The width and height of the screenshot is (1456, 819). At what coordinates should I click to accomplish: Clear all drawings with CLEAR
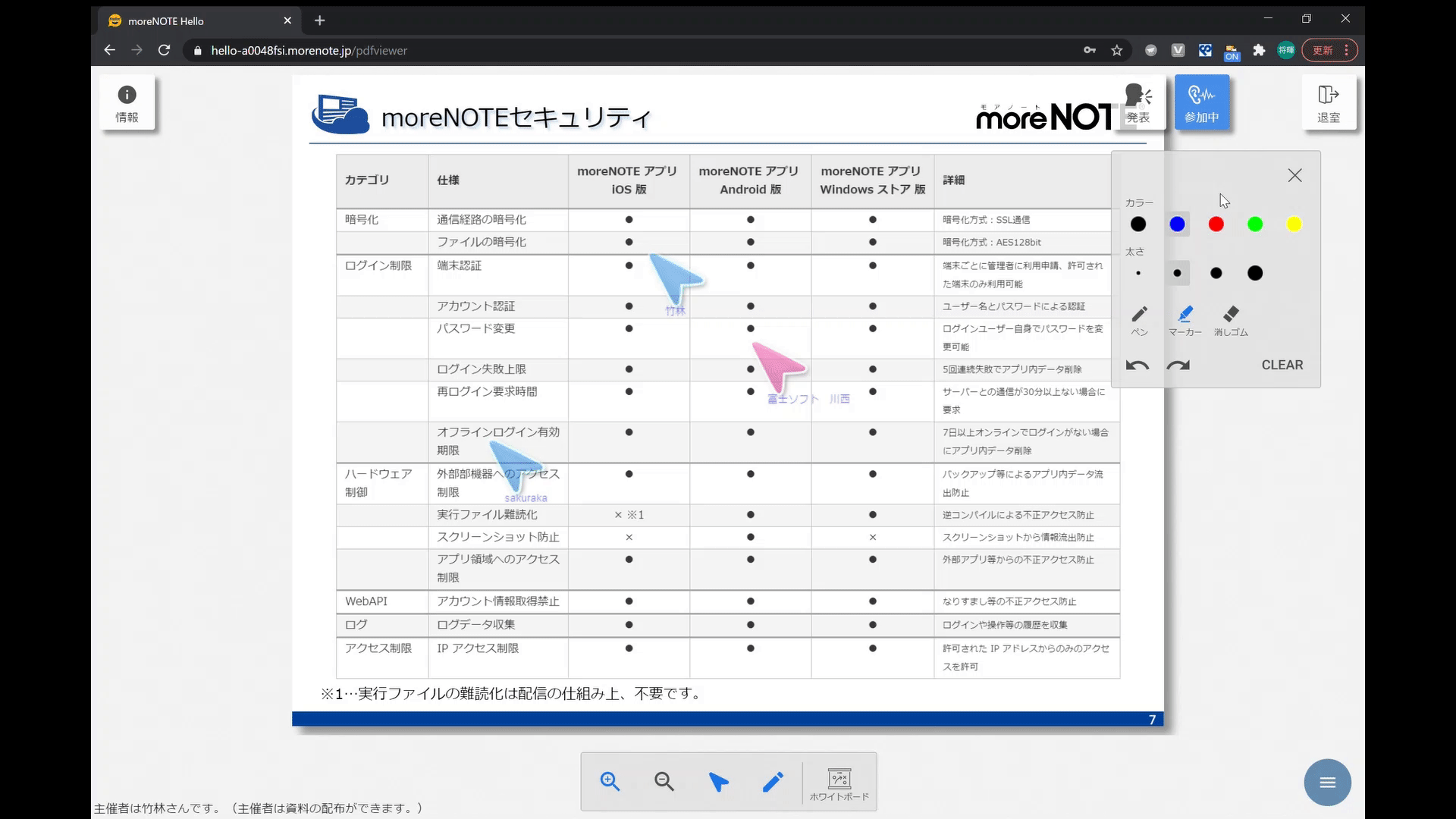pos(1282,366)
